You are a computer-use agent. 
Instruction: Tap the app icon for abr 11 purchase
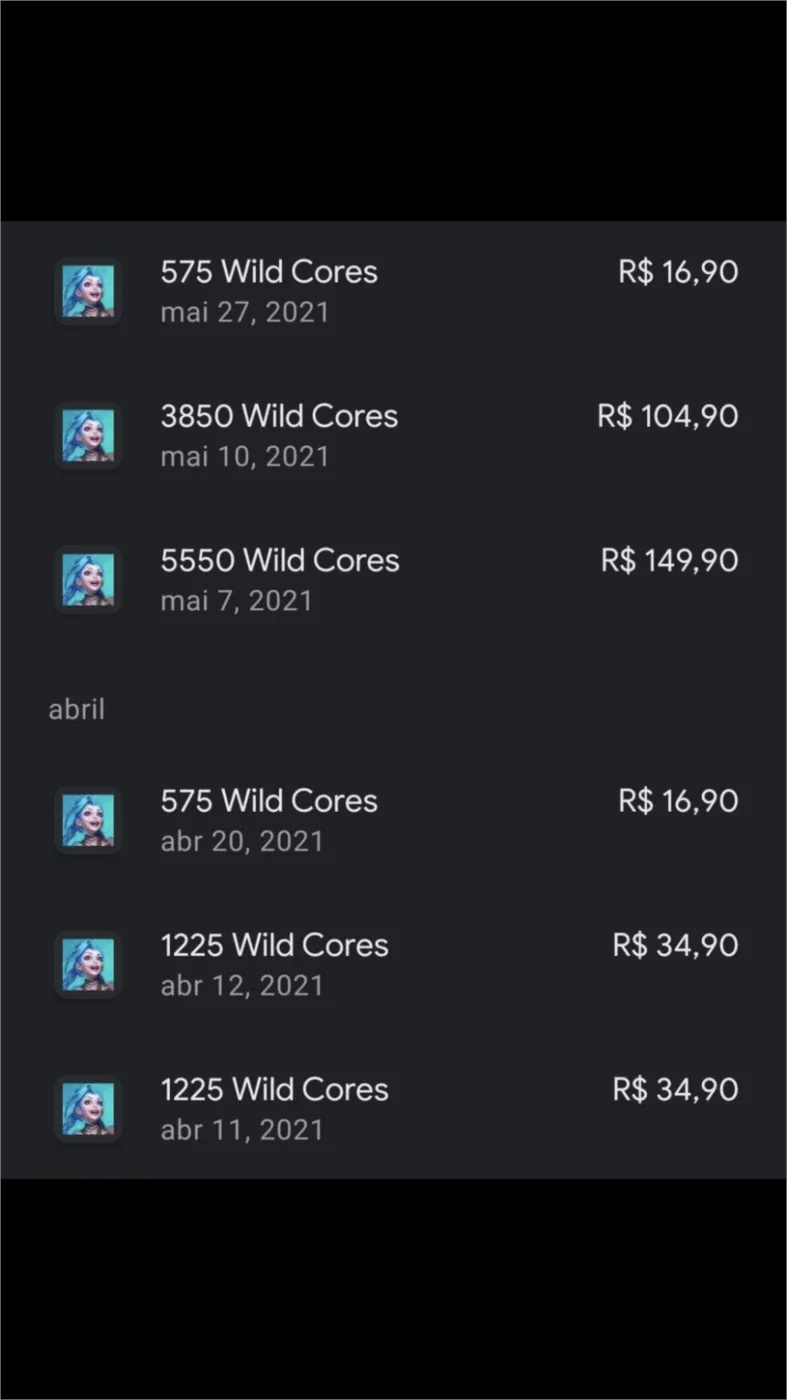[88, 1109]
